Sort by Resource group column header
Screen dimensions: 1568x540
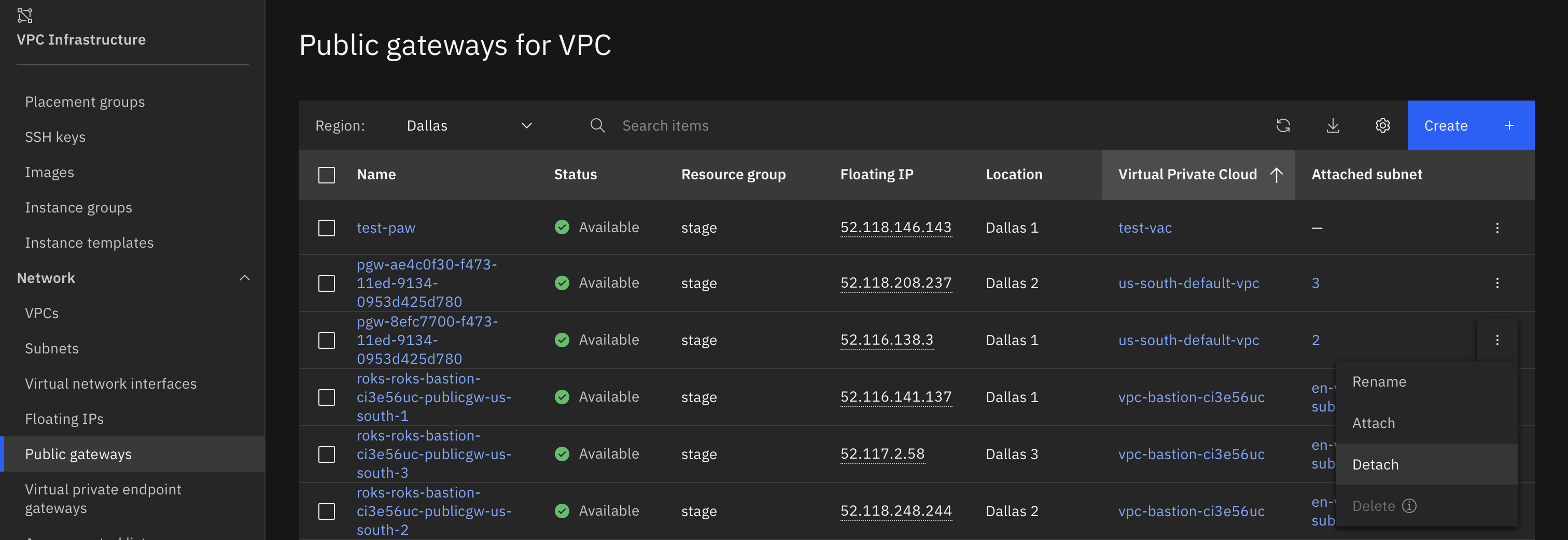tap(733, 175)
